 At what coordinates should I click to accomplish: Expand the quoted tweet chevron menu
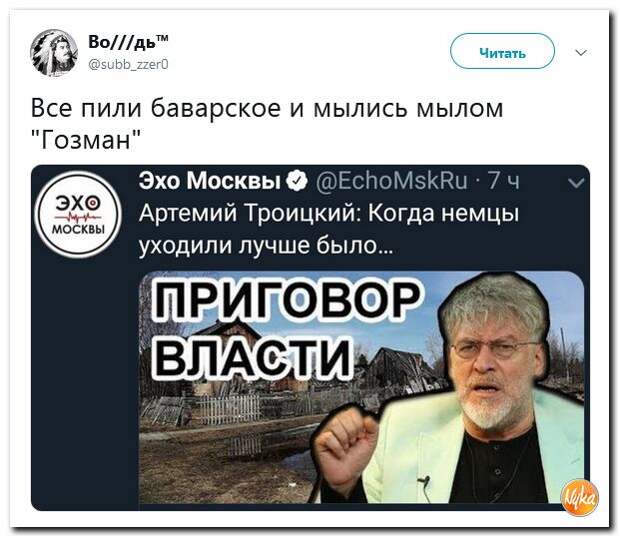pyautogui.click(x=576, y=183)
